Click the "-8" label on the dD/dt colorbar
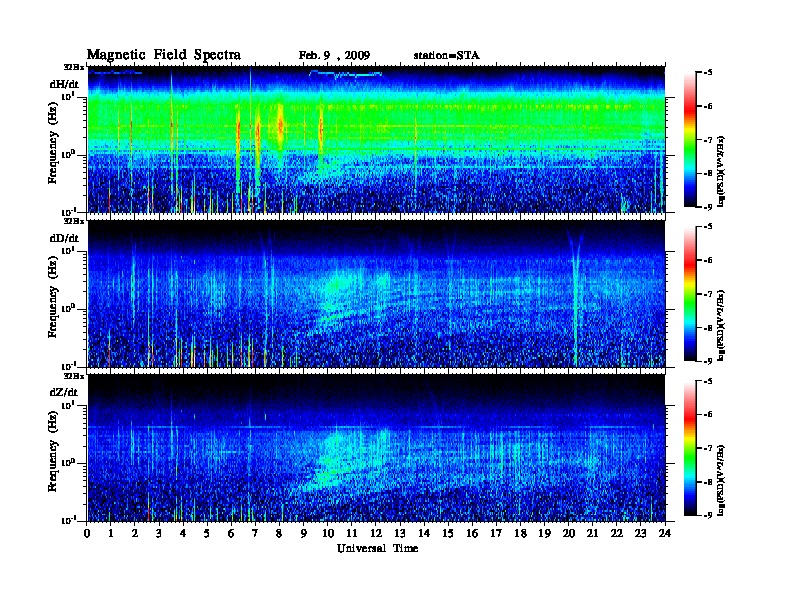The width and height of the screenshot is (792, 612). coord(708,328)
